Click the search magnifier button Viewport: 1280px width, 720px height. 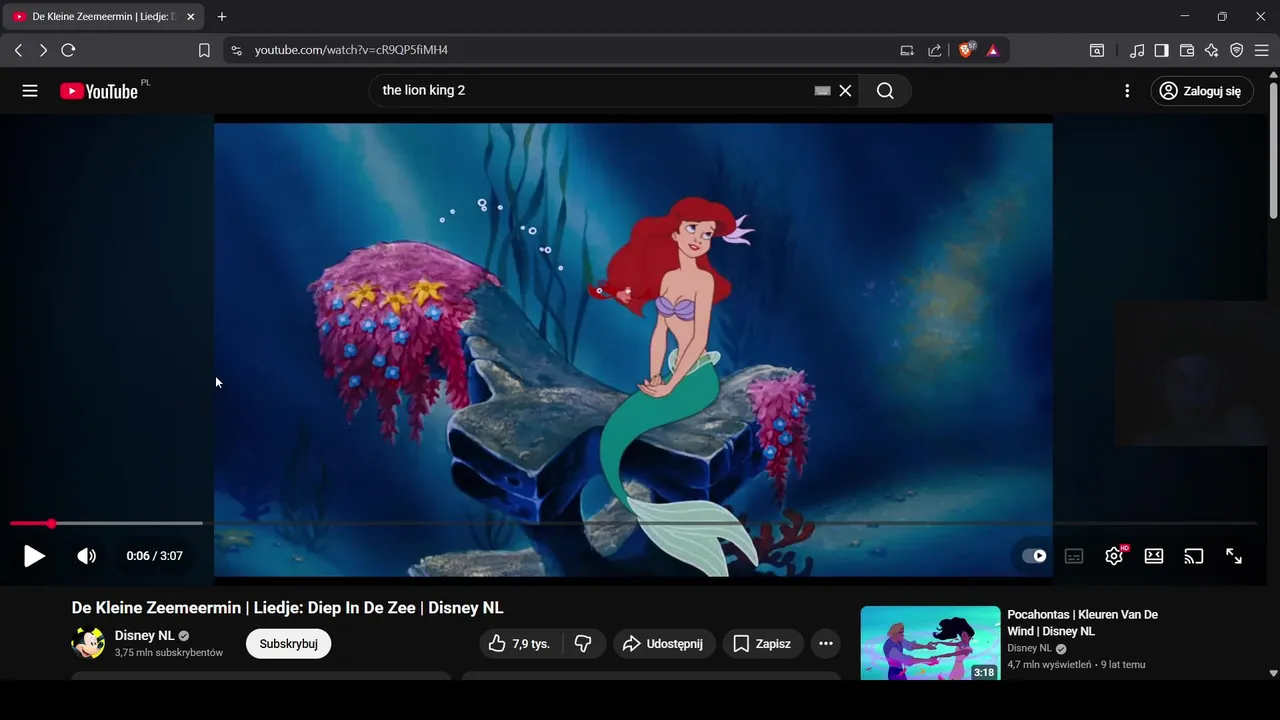pos(885,91)
